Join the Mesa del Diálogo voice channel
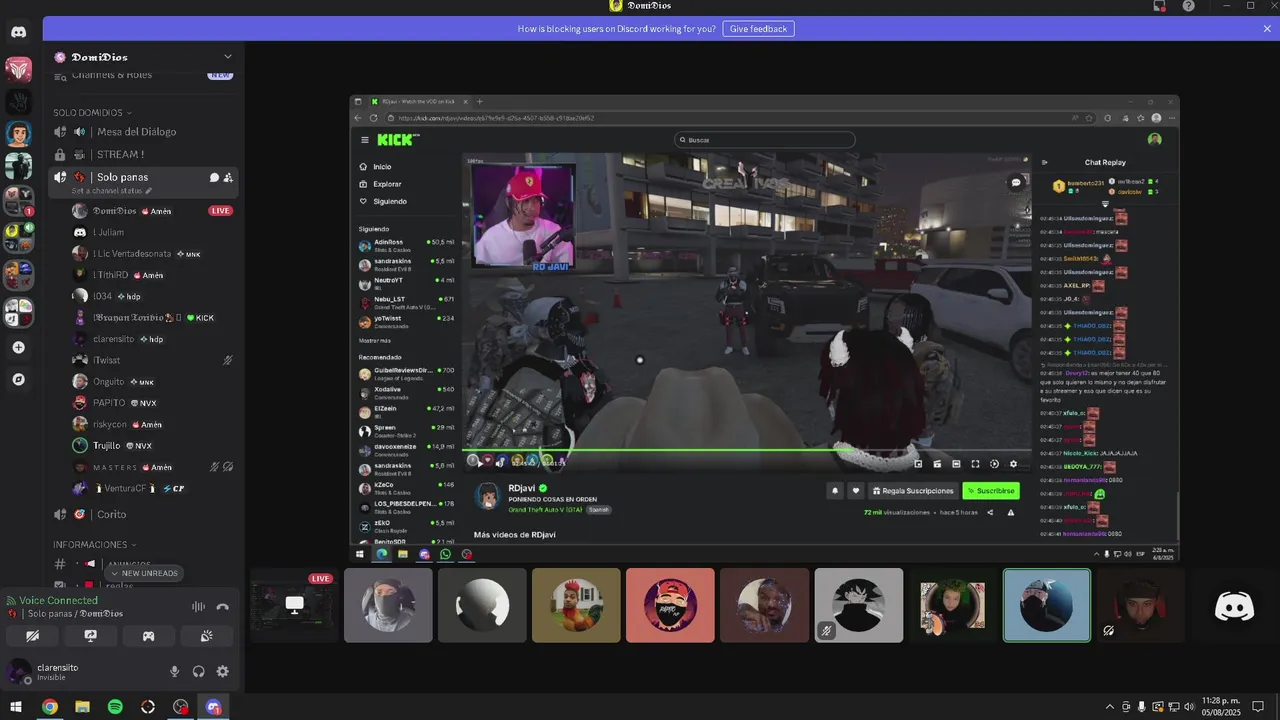 tap(143, 132)
